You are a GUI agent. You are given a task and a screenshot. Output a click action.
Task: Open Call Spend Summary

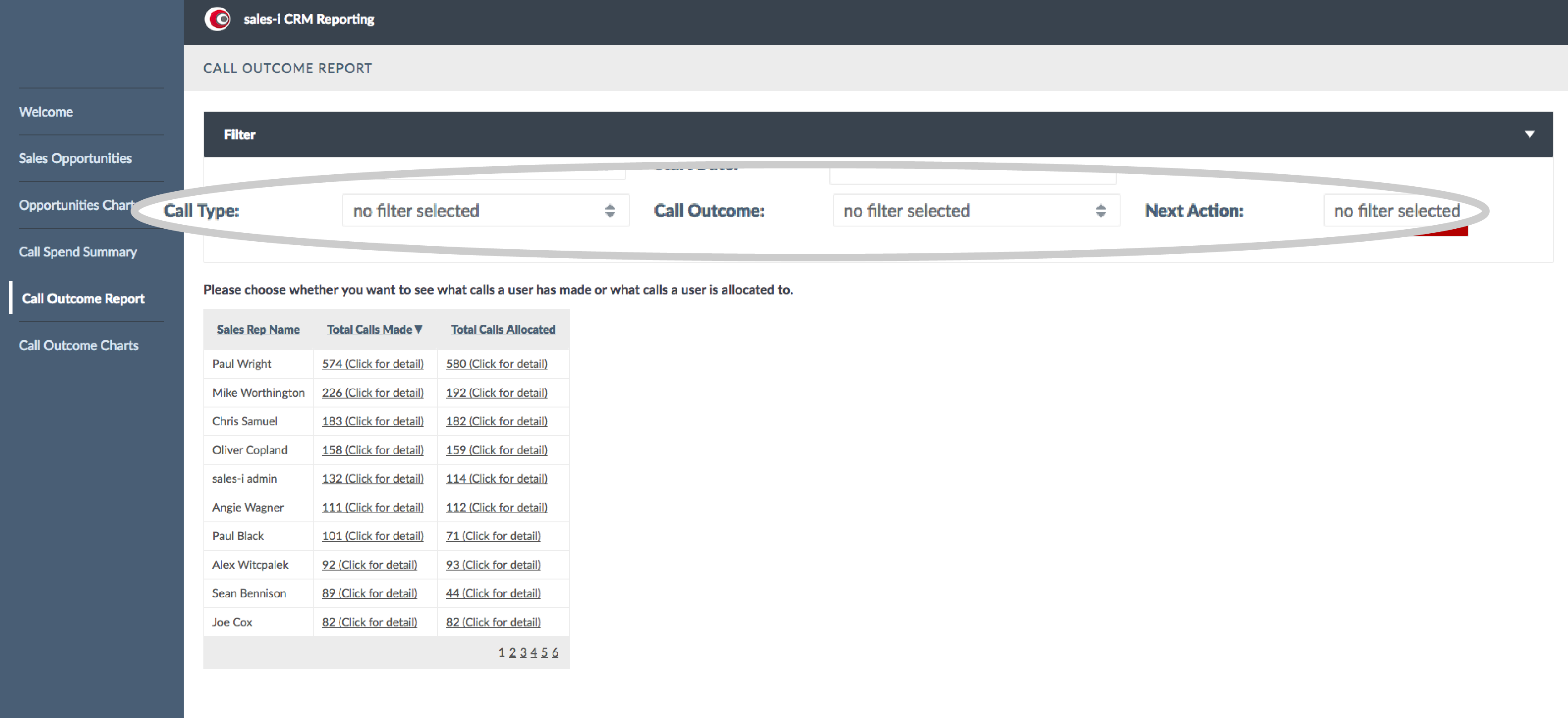pyautogui.click(x=77, y=252)
